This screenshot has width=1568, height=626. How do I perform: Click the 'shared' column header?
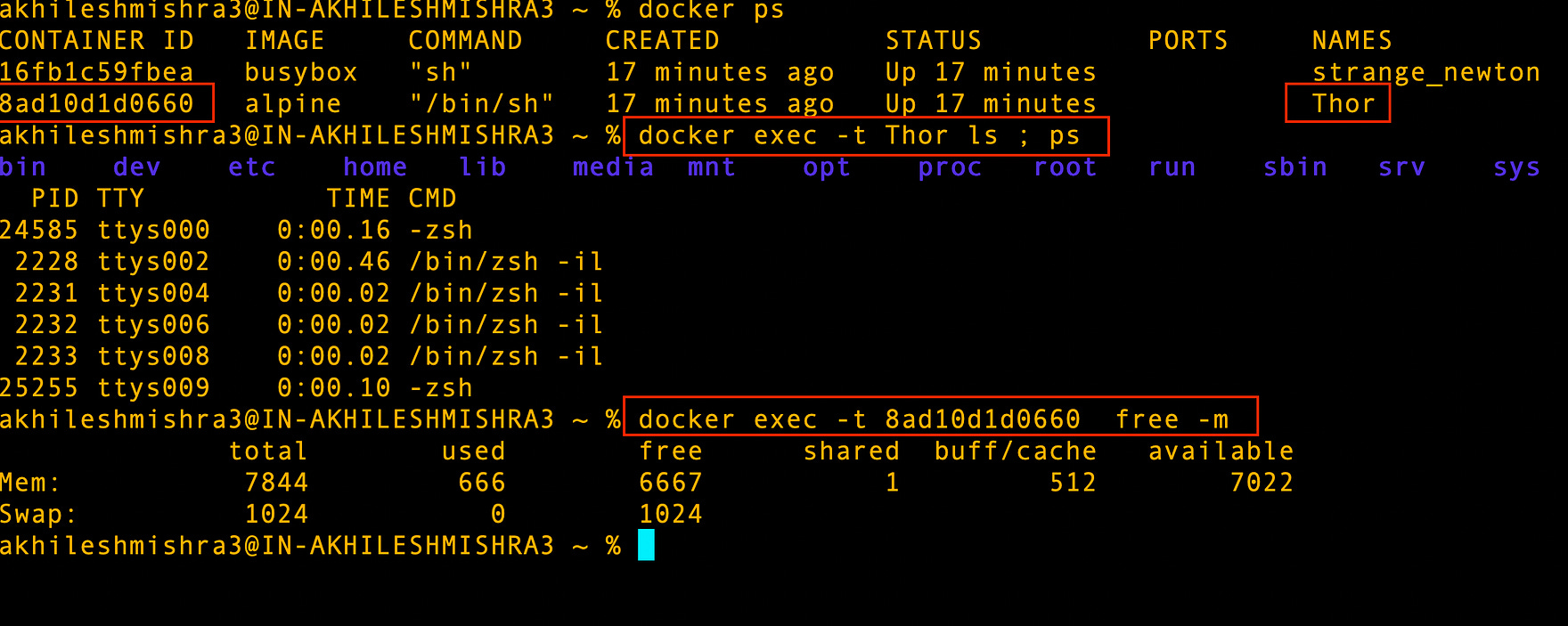pos(852,451)
